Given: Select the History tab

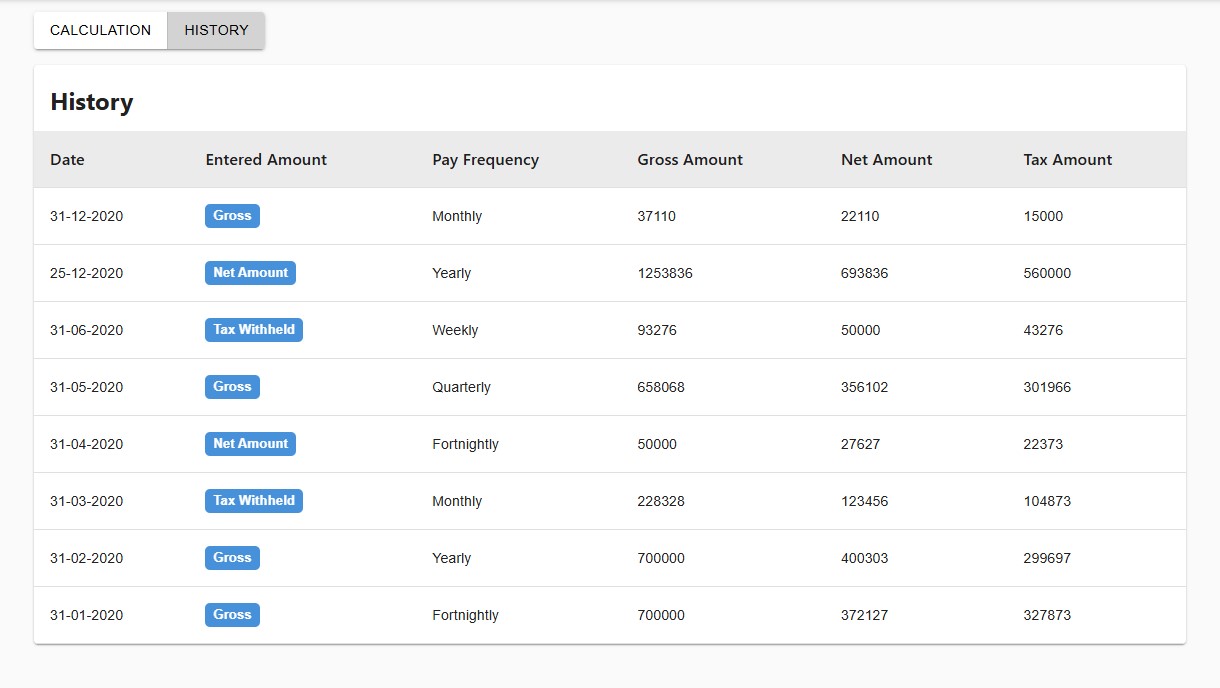Looking at the screenshot, I should [x=216, y=30].
